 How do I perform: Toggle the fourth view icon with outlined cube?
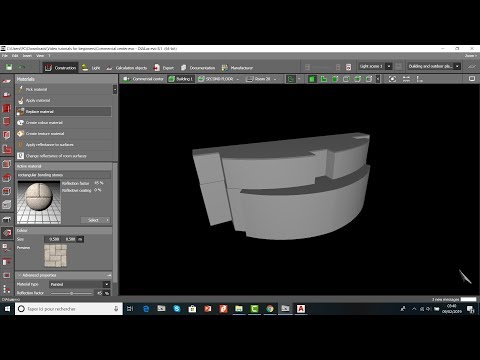(346, 79)
